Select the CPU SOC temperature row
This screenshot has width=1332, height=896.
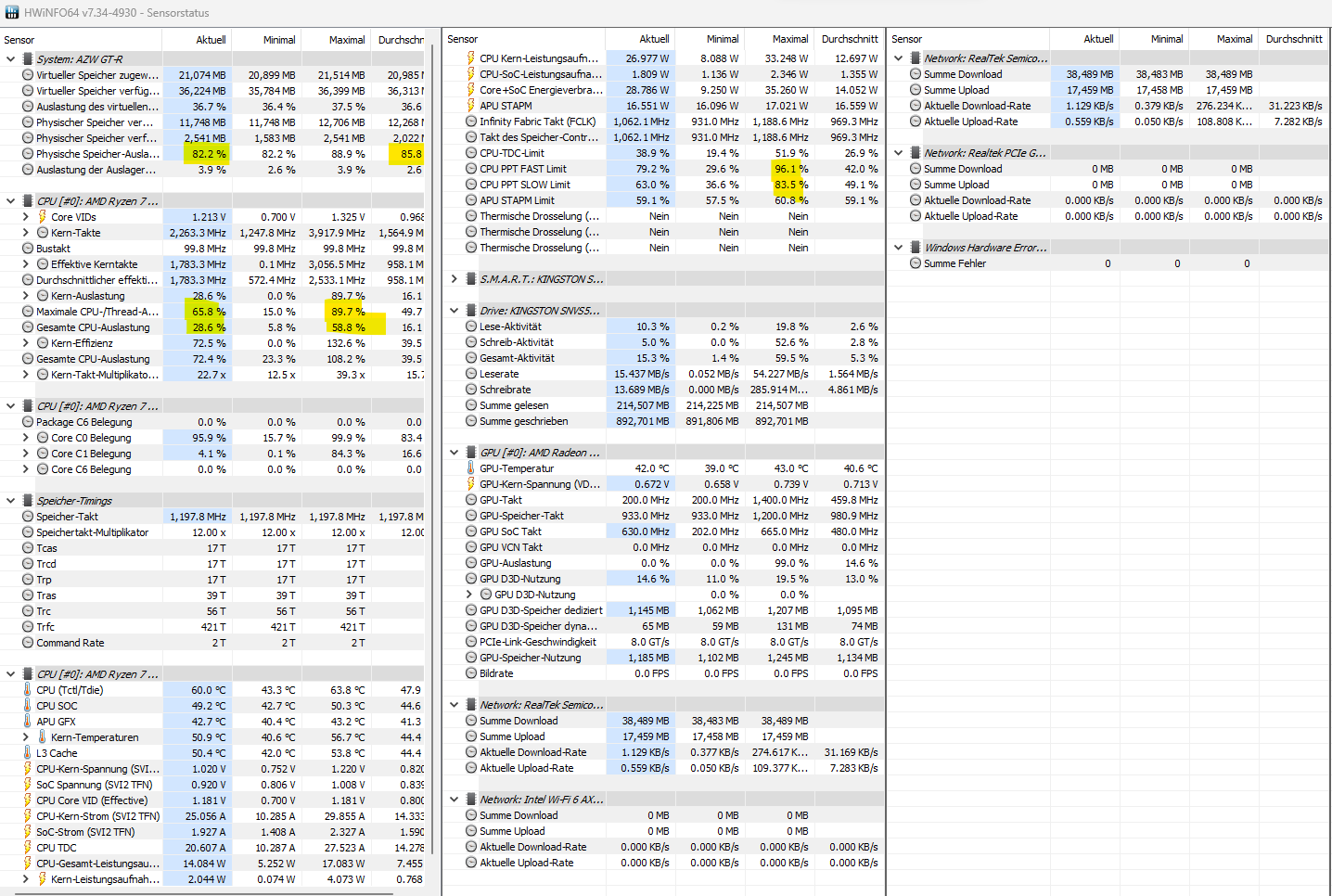click(211, 706)
